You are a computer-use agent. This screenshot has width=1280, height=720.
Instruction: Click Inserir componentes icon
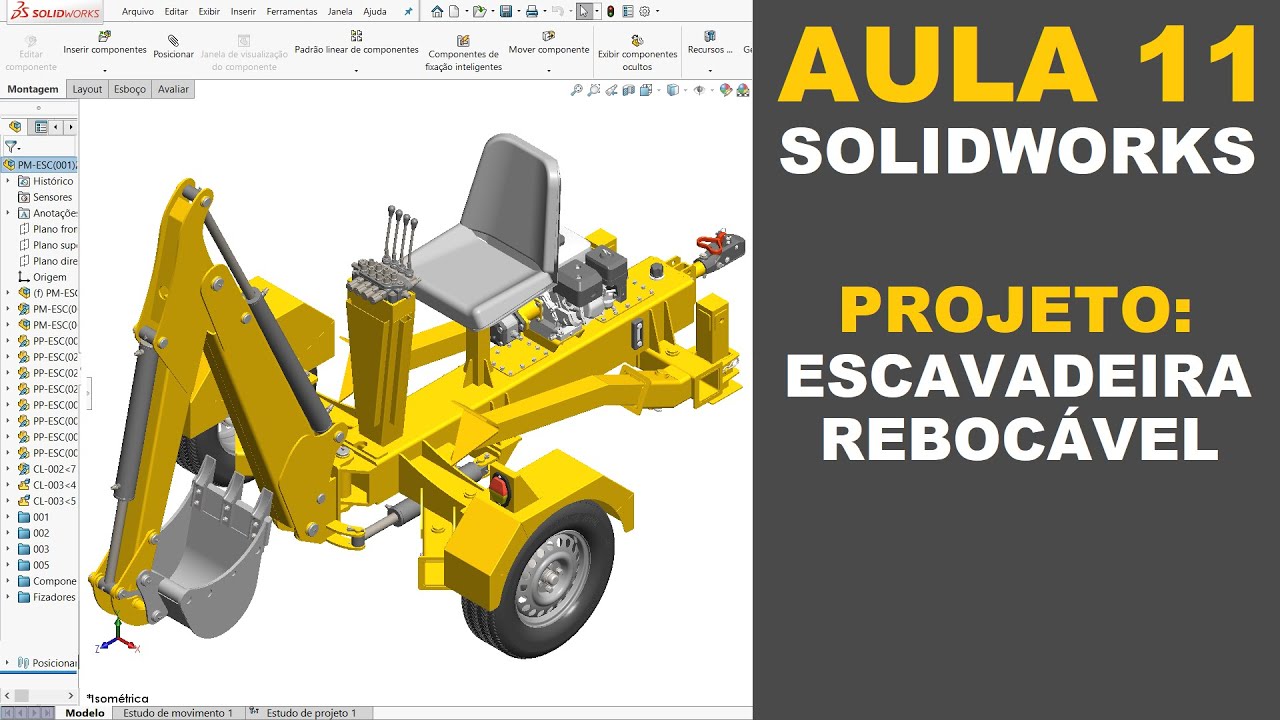coord(105,36)
